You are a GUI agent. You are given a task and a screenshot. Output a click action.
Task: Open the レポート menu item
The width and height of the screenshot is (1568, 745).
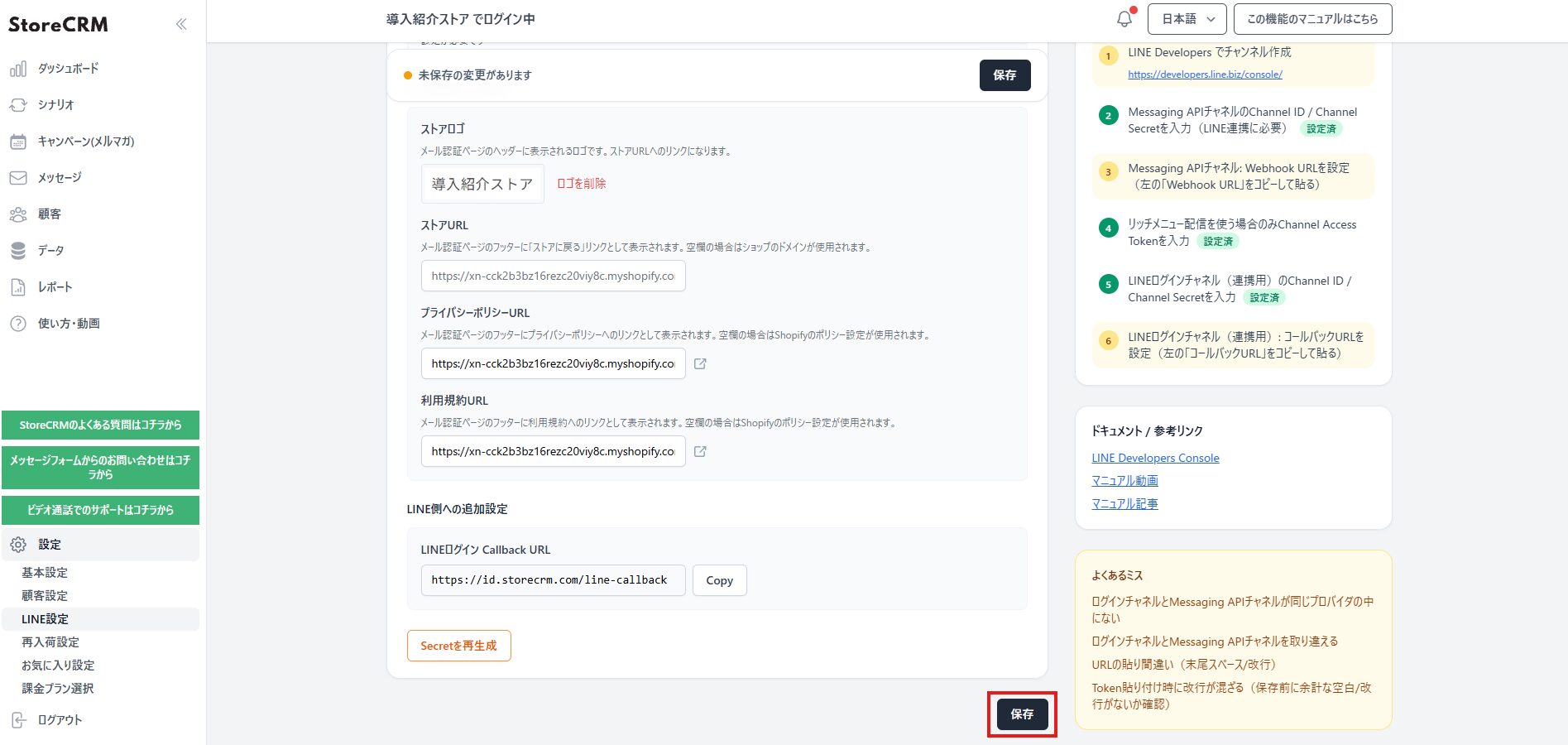click(x=55, y=287)
